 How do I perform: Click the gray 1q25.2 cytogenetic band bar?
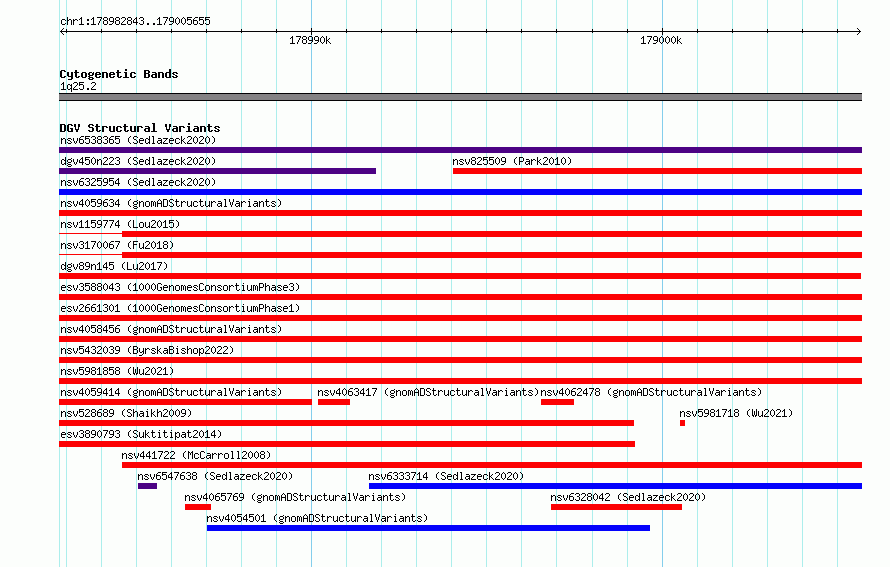pos(460,97)
